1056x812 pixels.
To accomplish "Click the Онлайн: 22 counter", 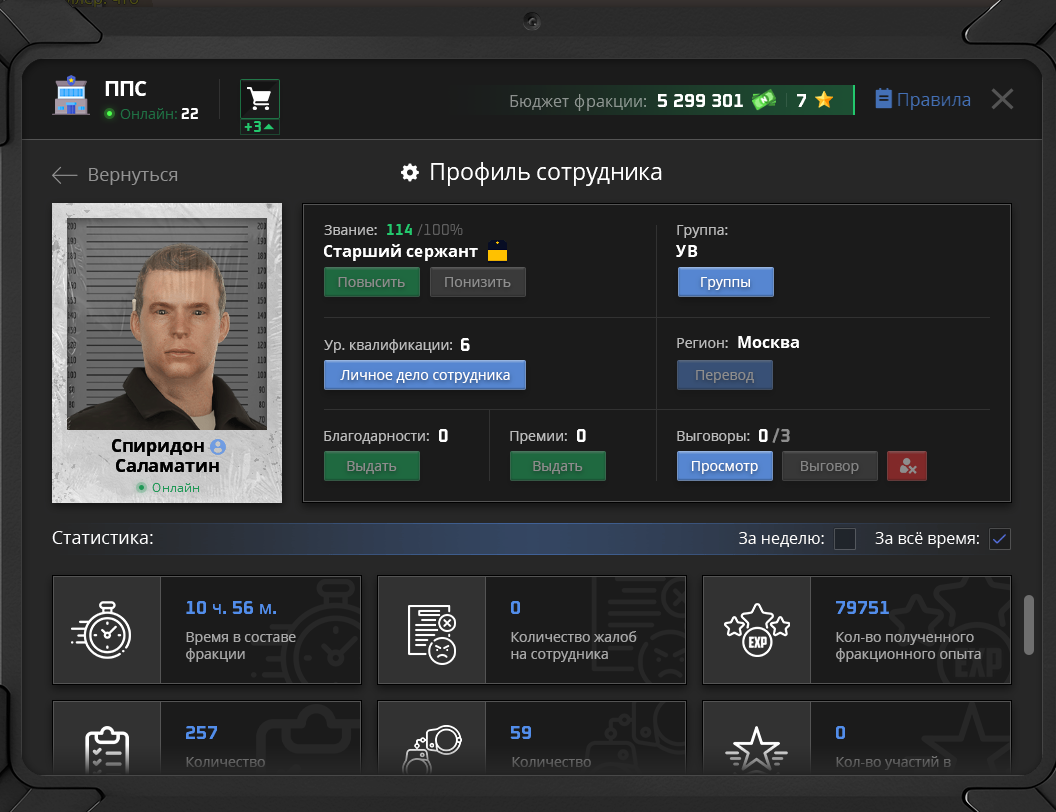I will click(152, 114).
